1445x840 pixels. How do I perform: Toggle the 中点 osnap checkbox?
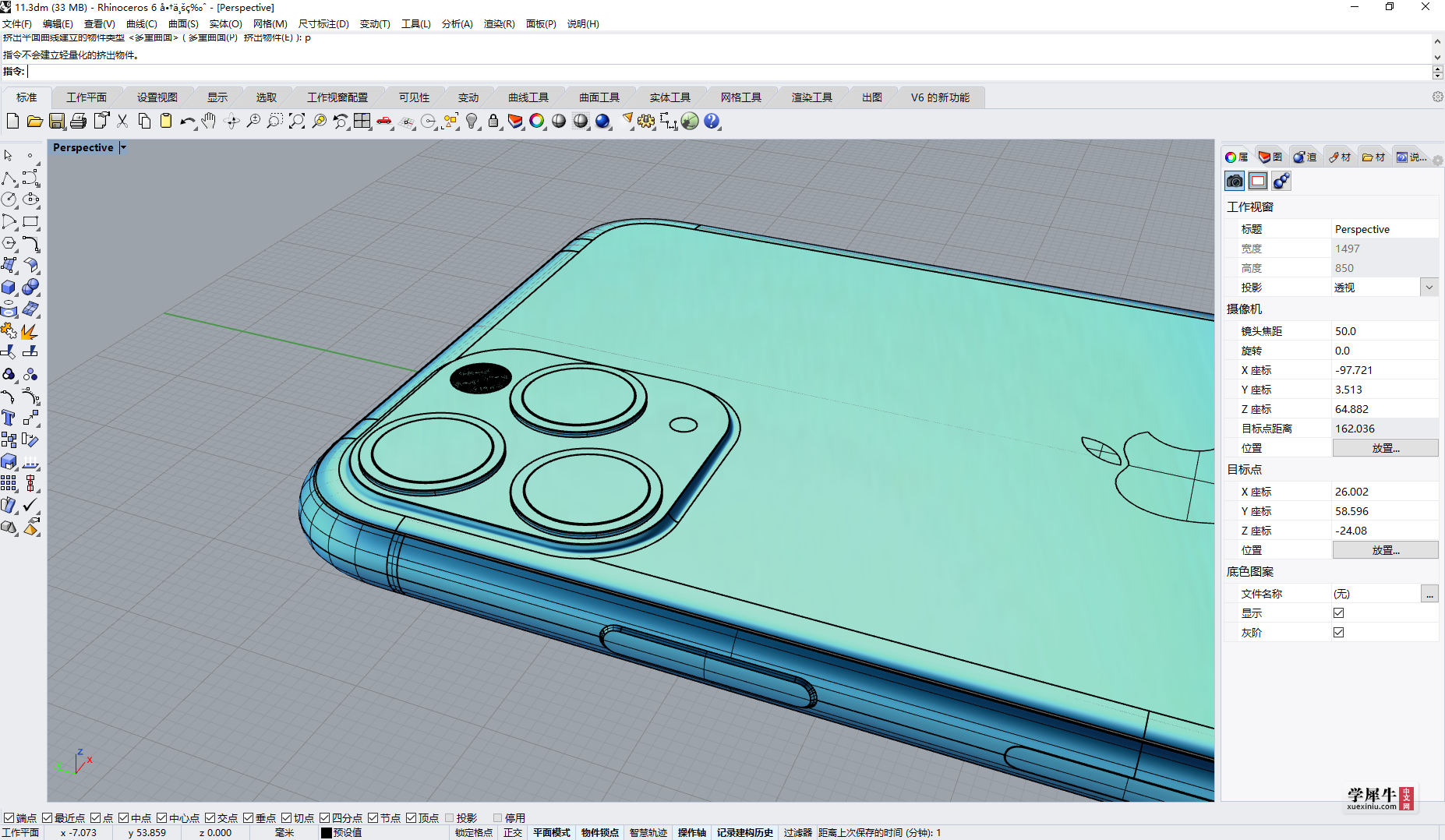pos(124,817)
